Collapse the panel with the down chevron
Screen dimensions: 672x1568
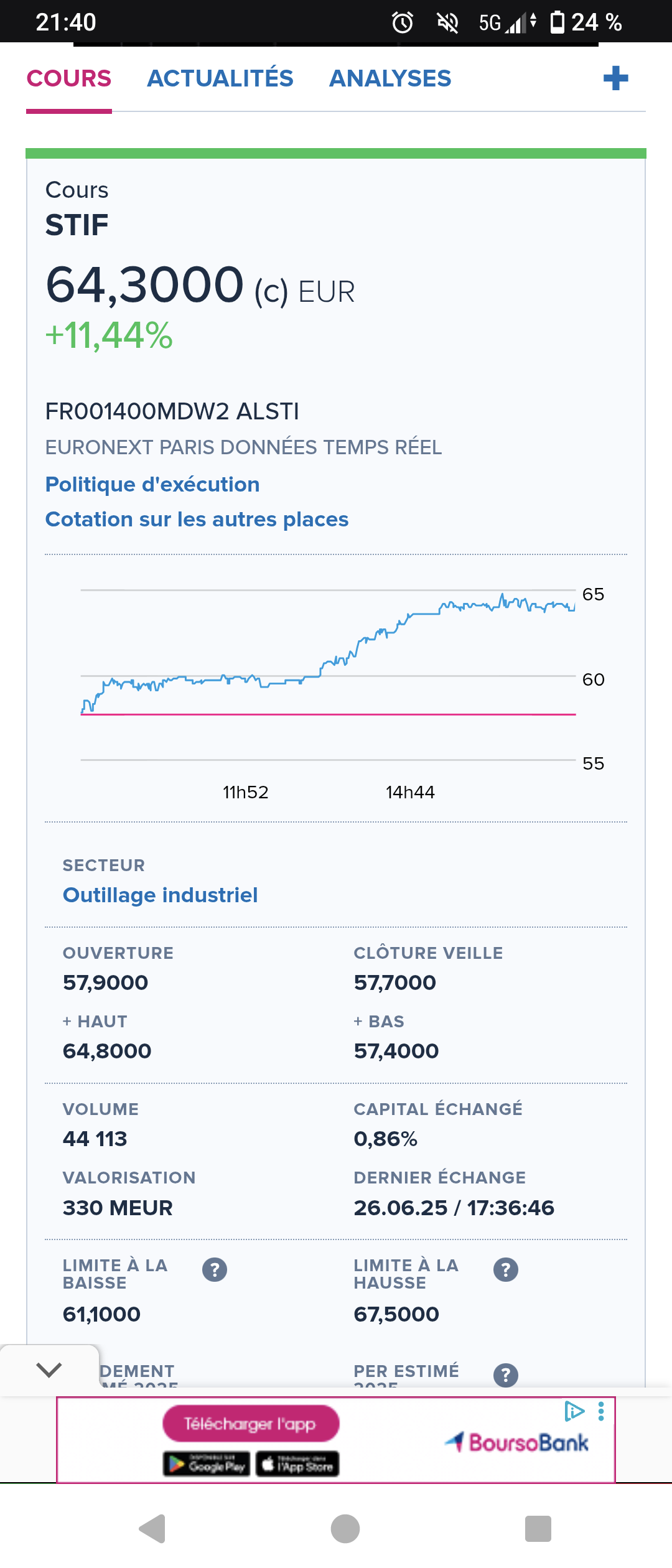(x=49, y=1370)
